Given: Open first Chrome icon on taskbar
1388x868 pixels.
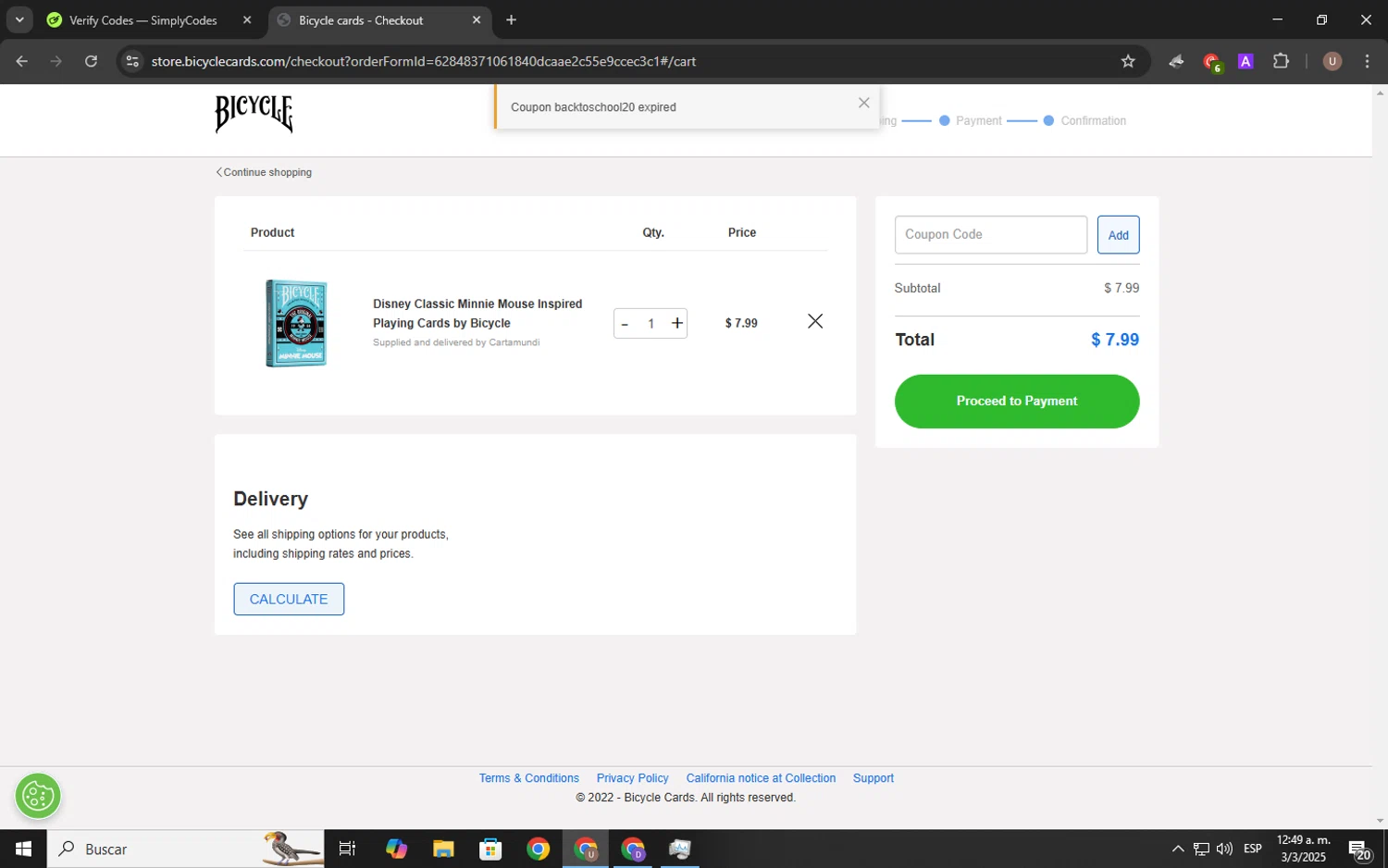Looking at the screenshot, I should [538, 849].
